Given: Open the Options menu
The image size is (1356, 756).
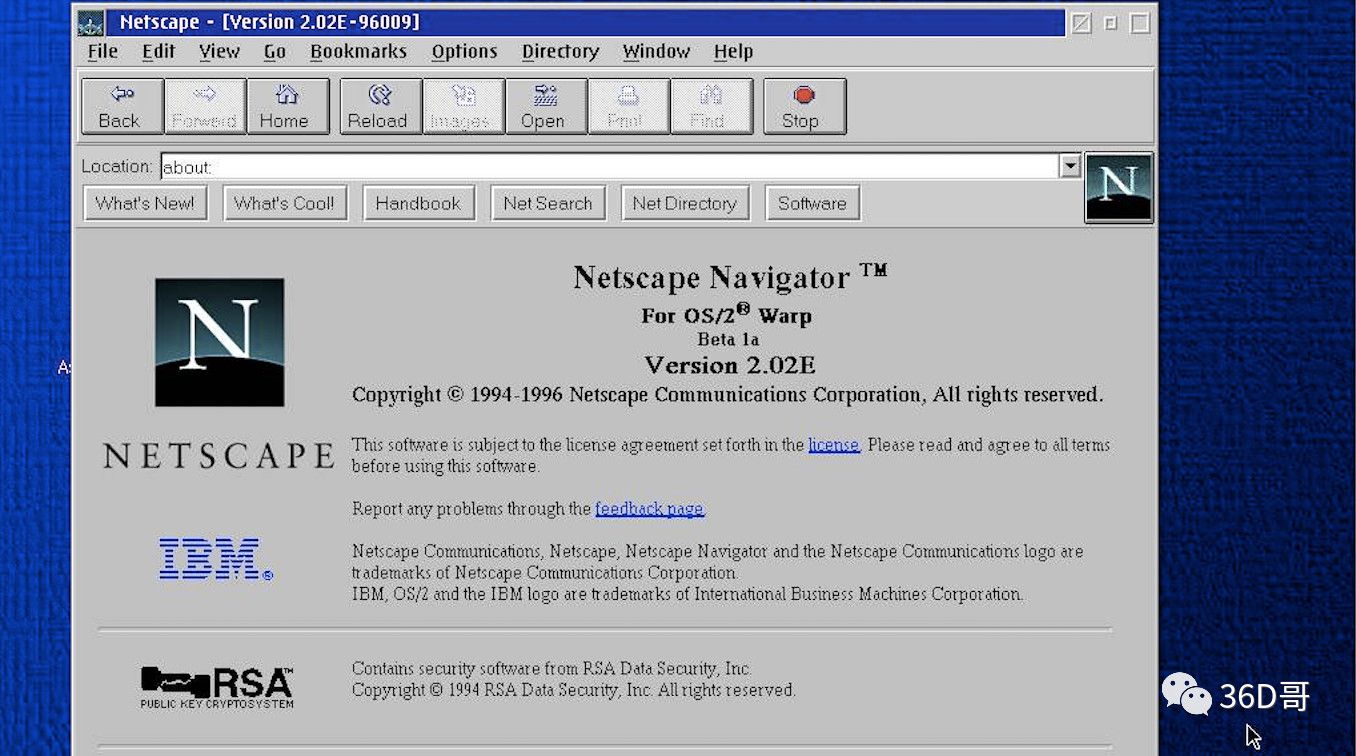Looking at the screenshot, I should pos(464,52).
